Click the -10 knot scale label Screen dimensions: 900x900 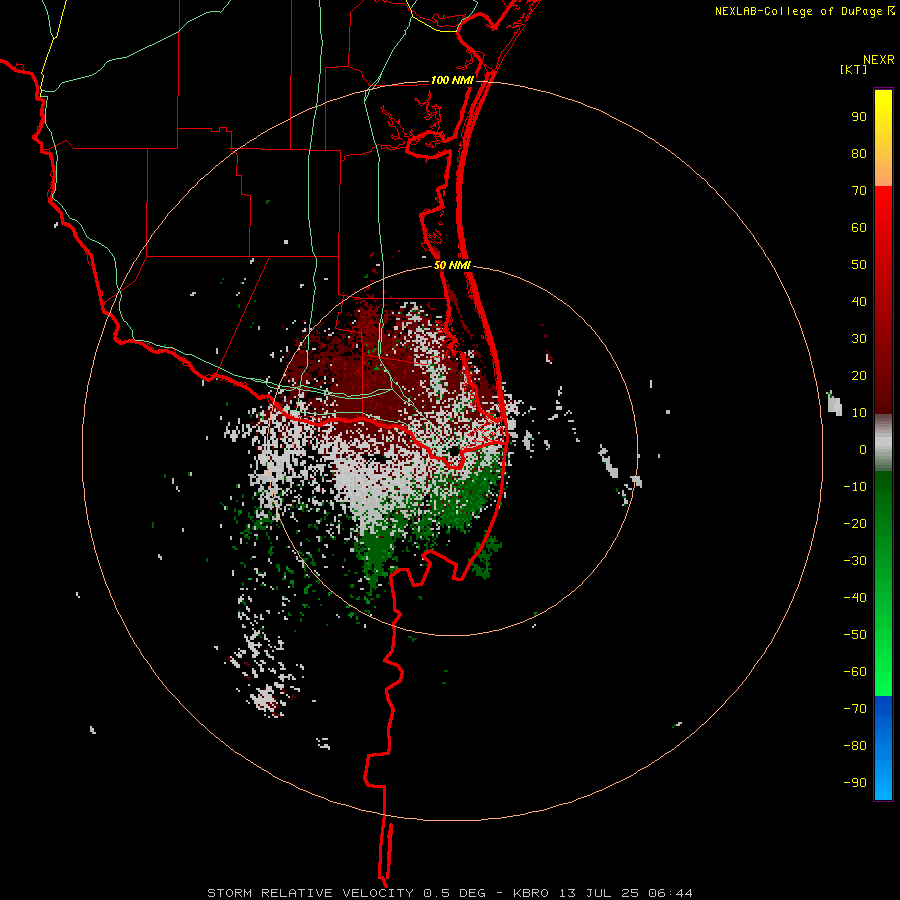pos(855,487)
